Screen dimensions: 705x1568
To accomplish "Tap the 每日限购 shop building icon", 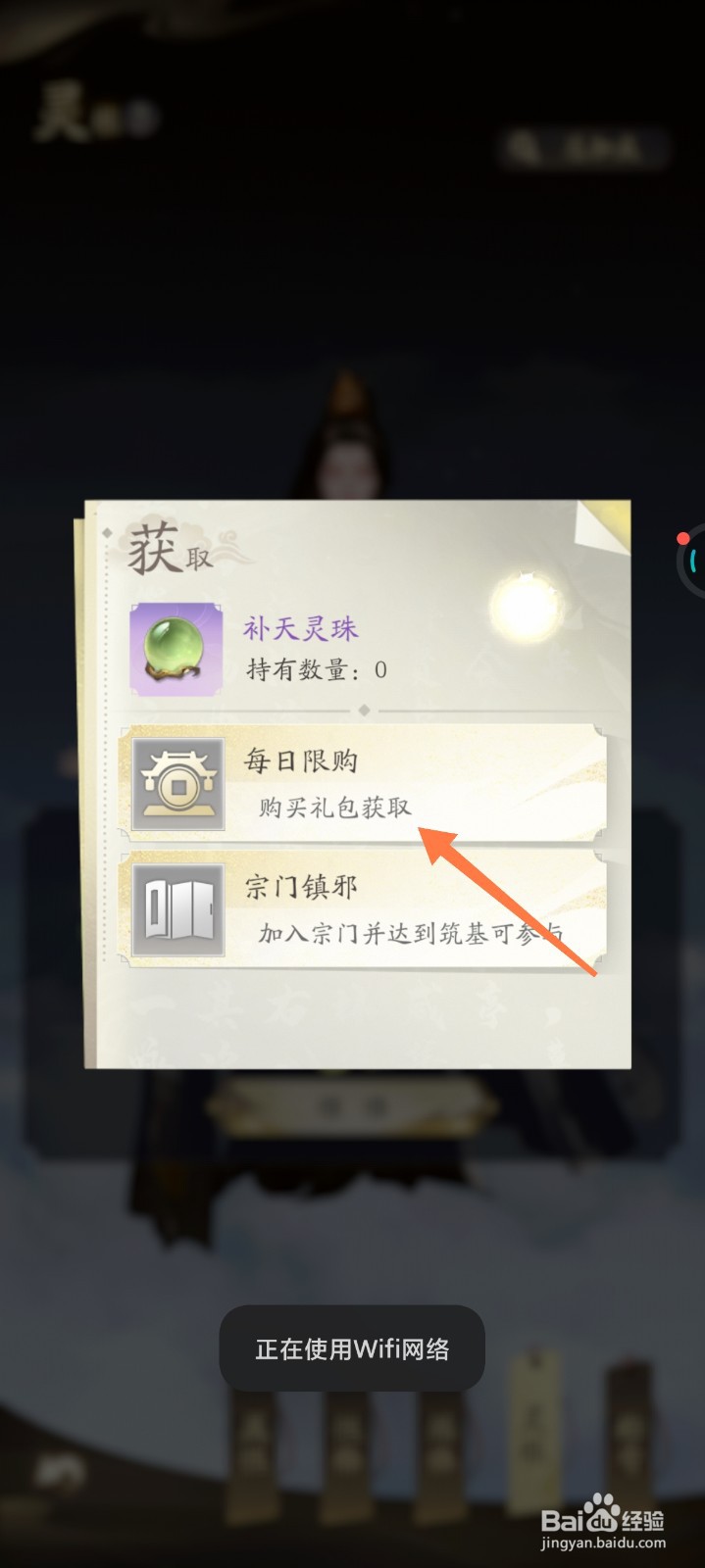I will (177, 786).
